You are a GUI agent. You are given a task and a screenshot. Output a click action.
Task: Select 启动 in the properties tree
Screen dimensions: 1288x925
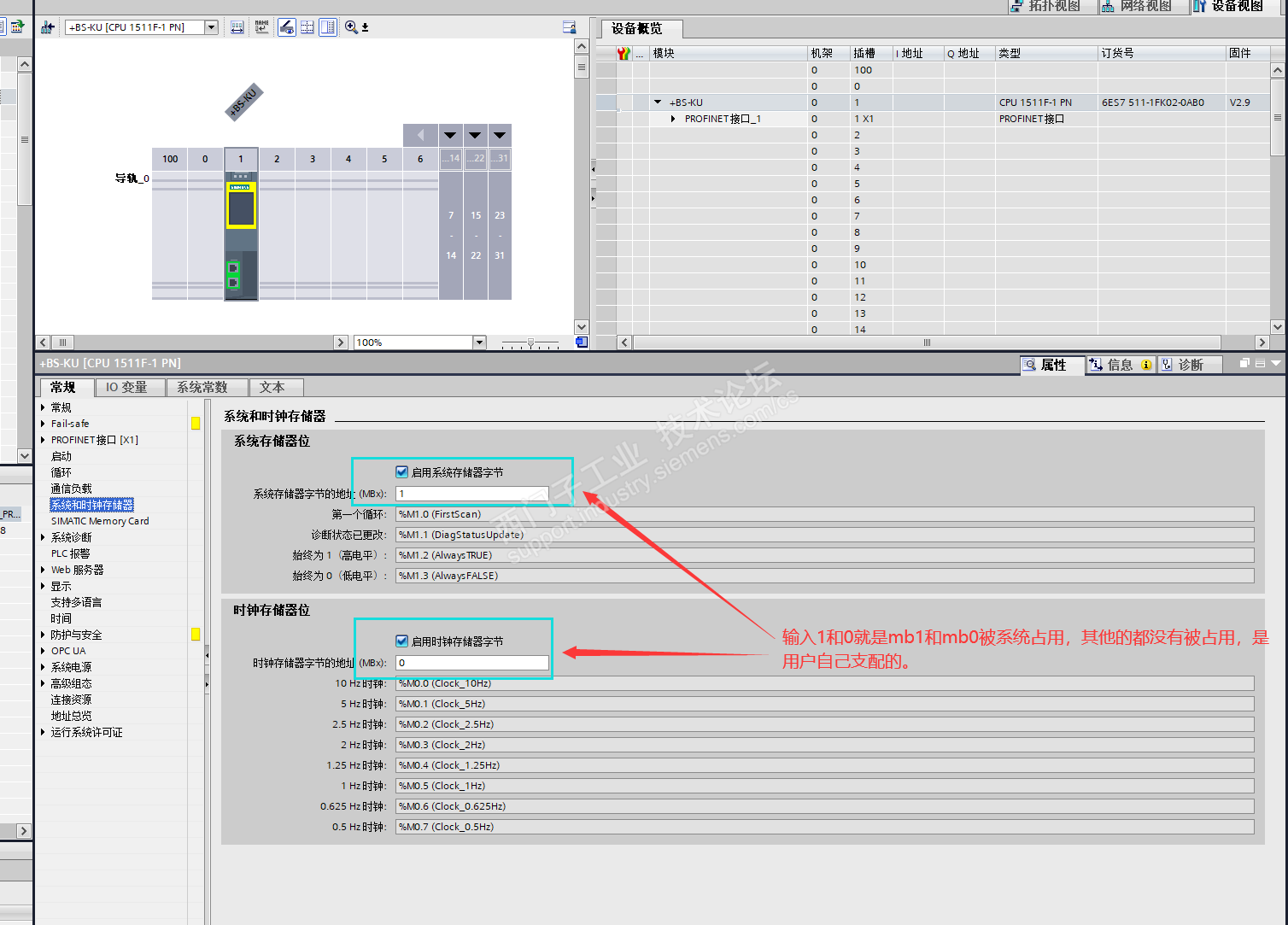pos(61,456)
